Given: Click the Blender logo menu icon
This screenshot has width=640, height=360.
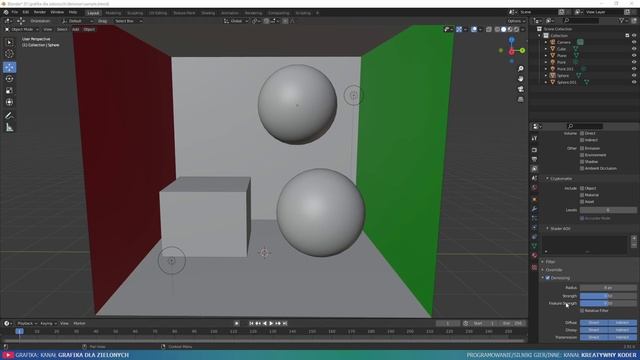Looking at the screenshot, I should (x=6, y=12).
